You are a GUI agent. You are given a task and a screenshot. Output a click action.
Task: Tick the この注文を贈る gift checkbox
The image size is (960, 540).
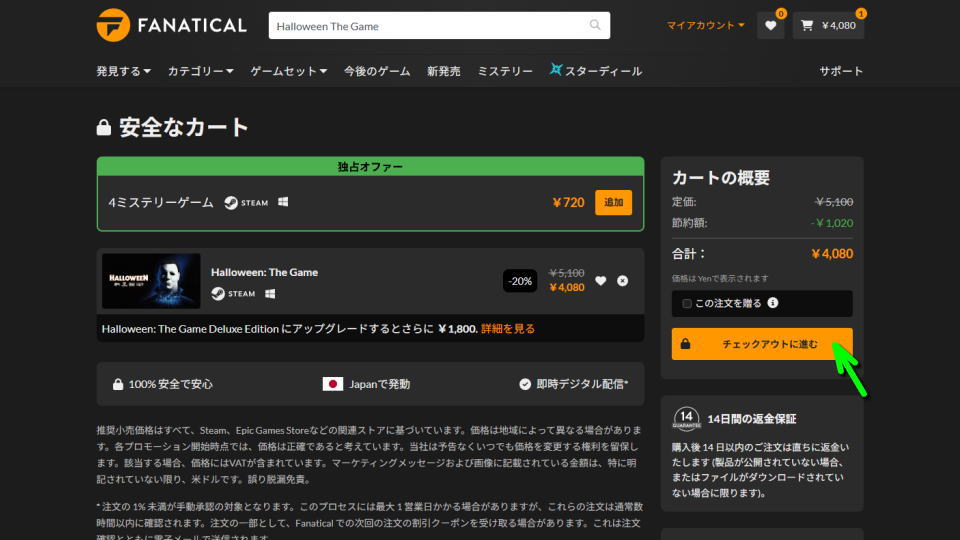[687, 303]
